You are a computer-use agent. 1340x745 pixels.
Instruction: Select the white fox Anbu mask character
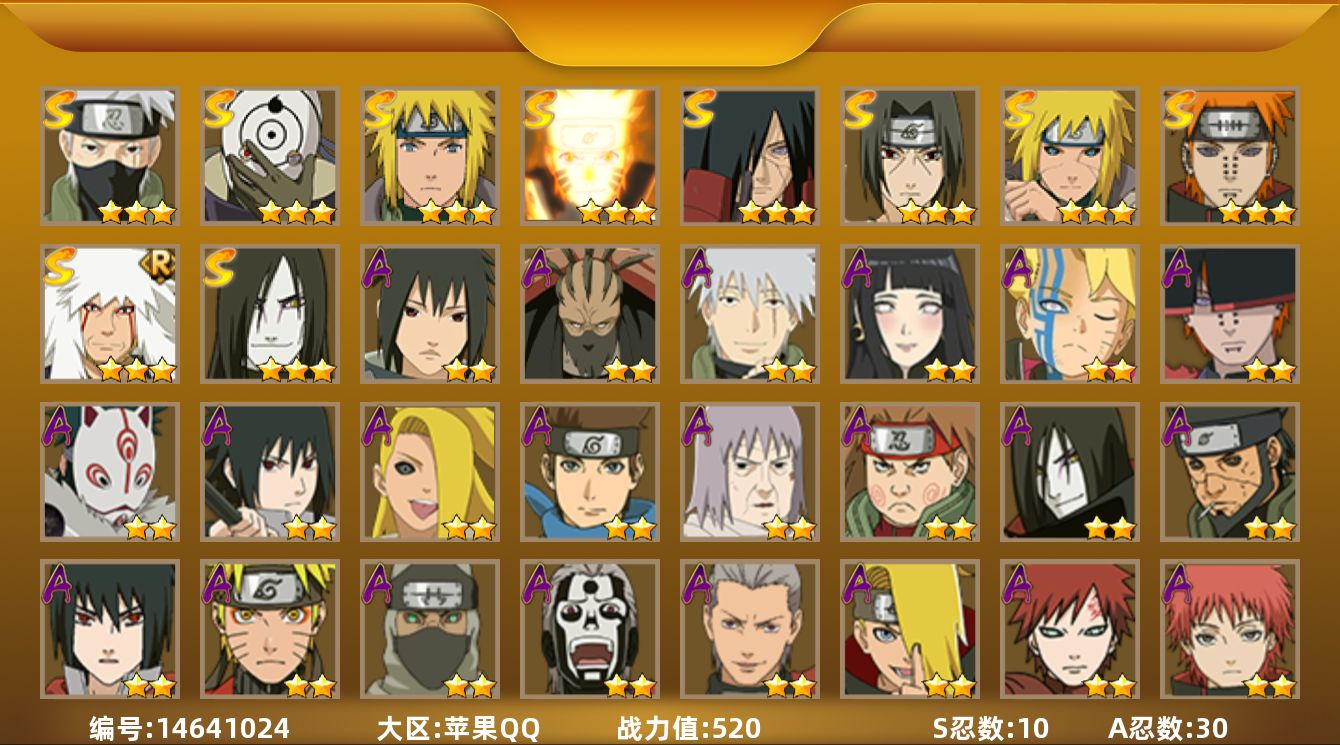pos(110,472)
